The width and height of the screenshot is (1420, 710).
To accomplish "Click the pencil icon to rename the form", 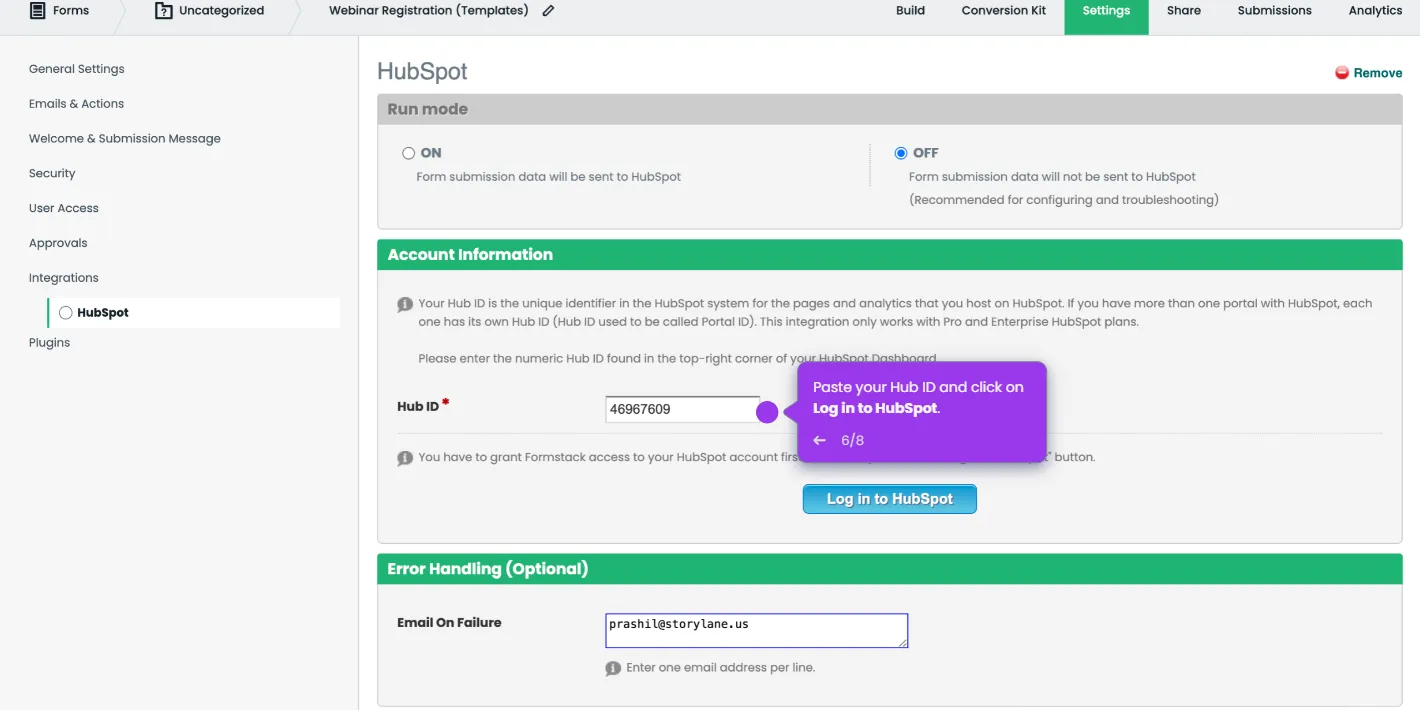I will (548, 11).
